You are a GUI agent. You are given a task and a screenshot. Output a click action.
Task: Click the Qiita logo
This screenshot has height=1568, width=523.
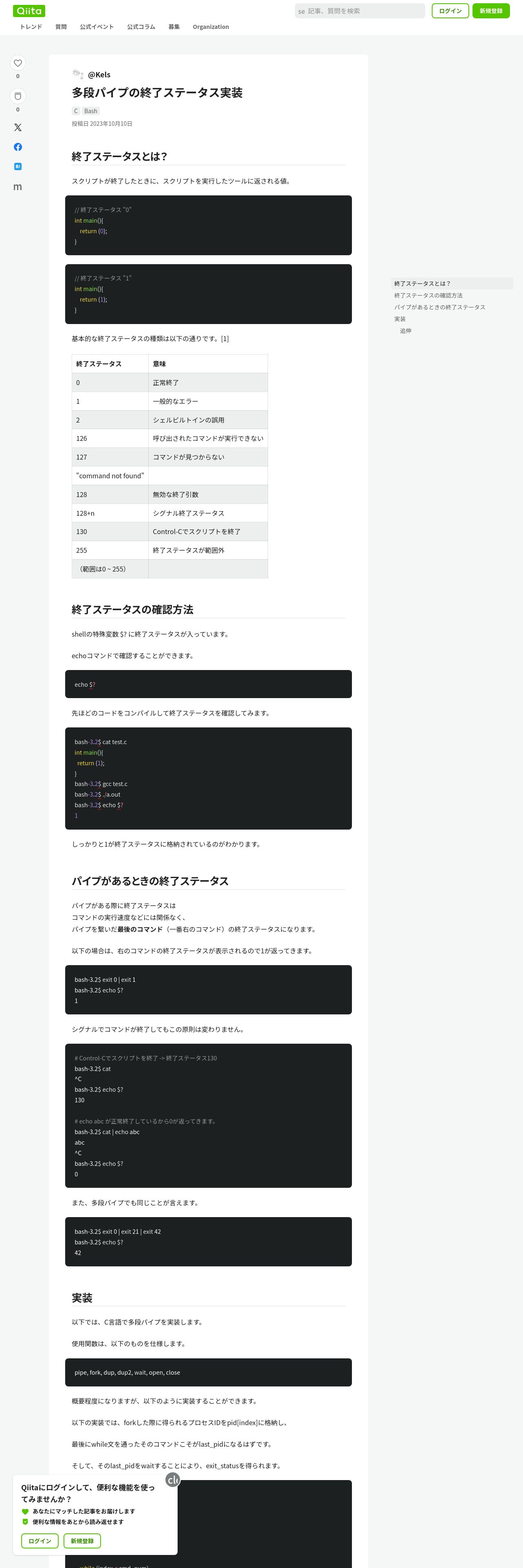click(29, 11)
